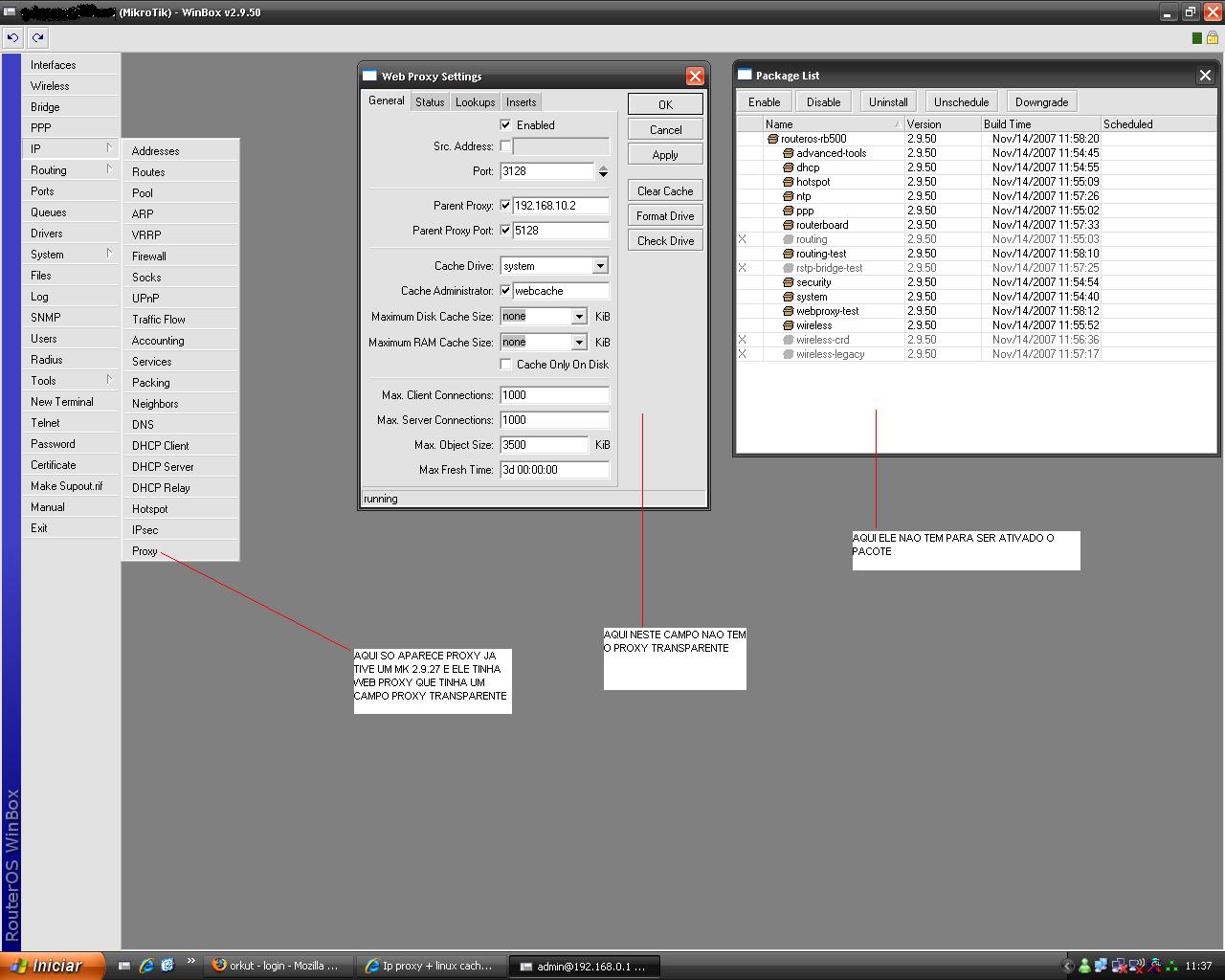Image resolution: width=1225 pixels, height=980 pixels.
Task: Open the Maximum RAM Cache Size dropdown
Action: tap(579, 343)
